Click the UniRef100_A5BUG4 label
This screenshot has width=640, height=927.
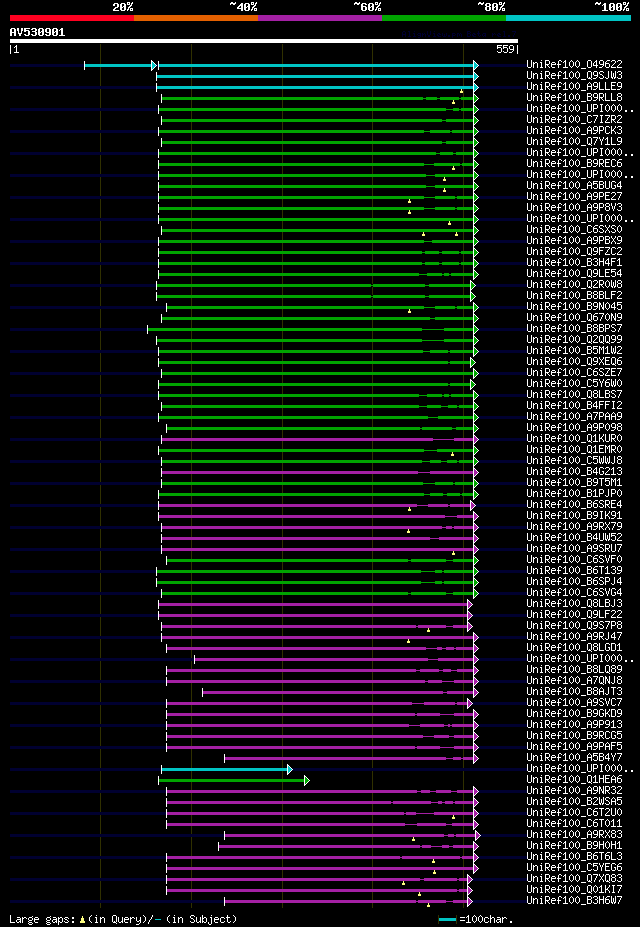tap(574, 186)
